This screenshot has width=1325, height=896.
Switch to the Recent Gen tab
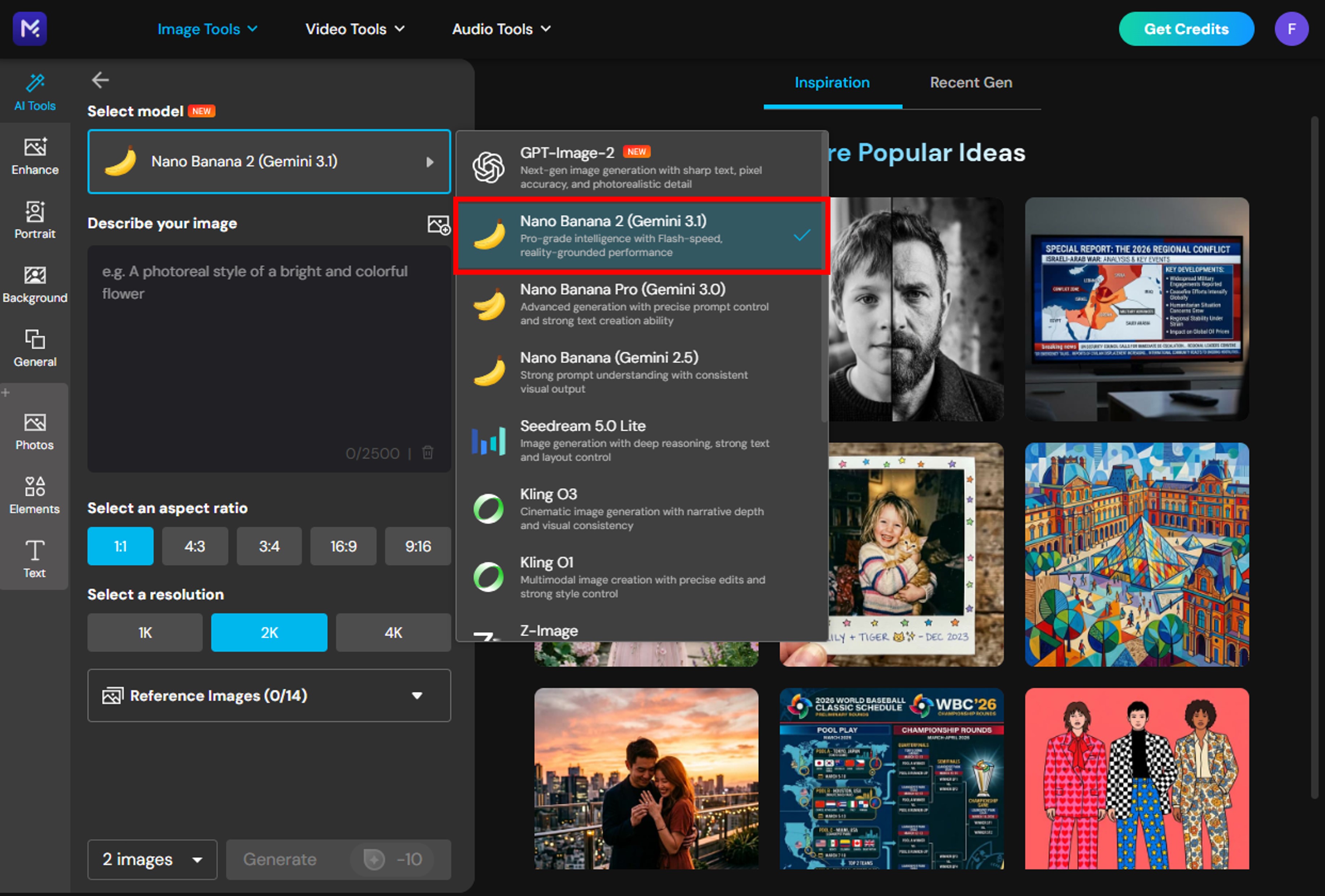point(972,83)
